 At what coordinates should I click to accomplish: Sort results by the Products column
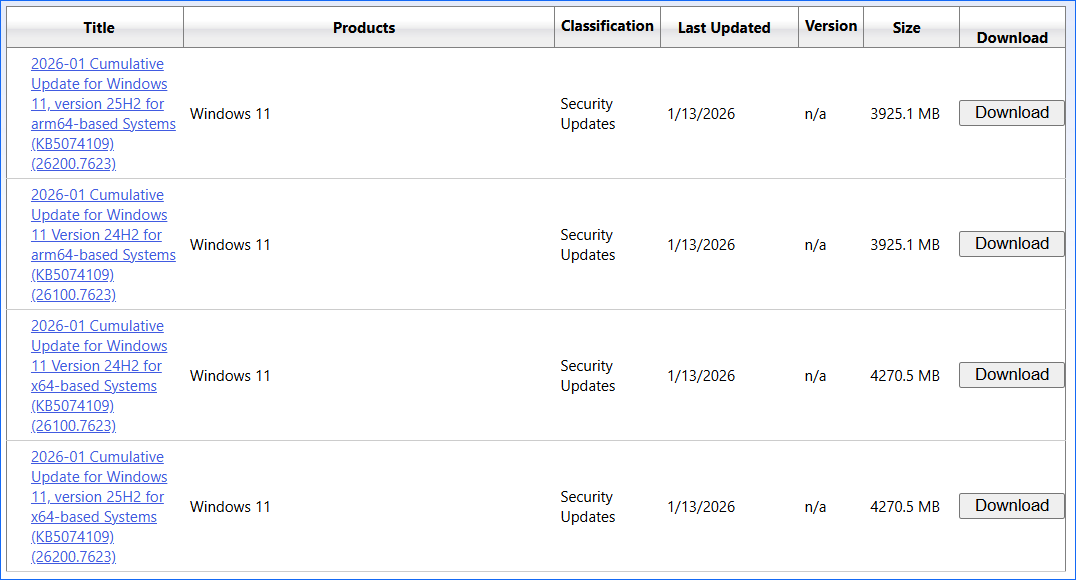363,27
